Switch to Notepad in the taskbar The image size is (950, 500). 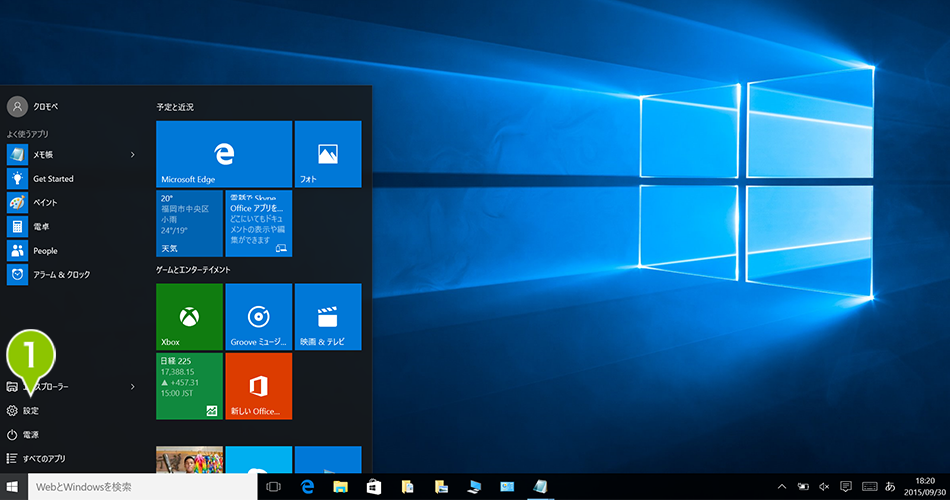click(540, 487)
